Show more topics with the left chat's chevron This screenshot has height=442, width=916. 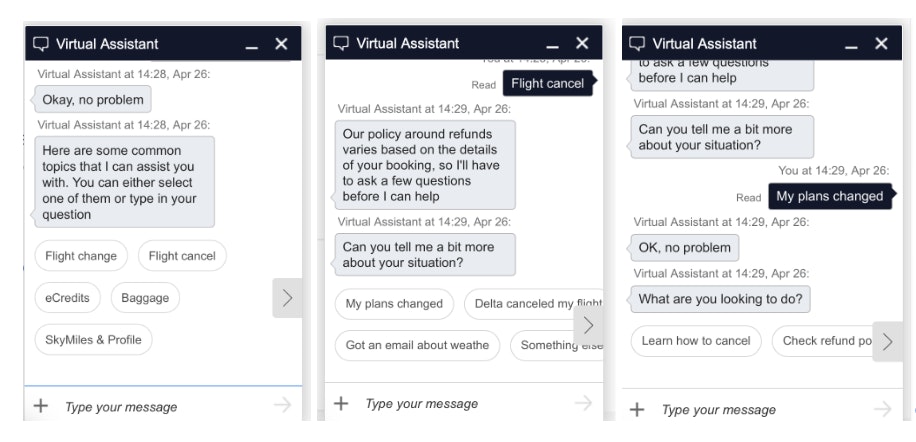click(x=287, y=298)
